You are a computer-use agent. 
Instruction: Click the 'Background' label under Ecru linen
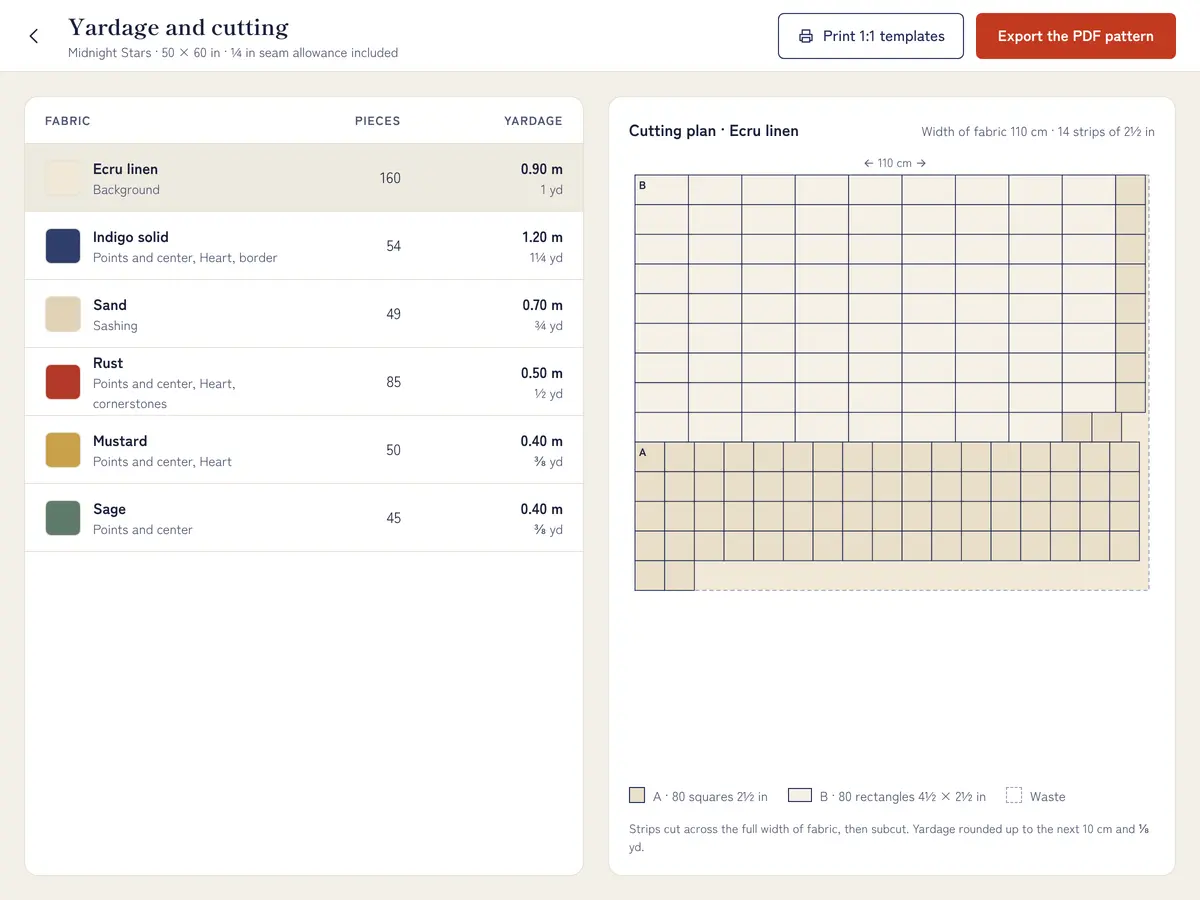[x=126, y=190]
